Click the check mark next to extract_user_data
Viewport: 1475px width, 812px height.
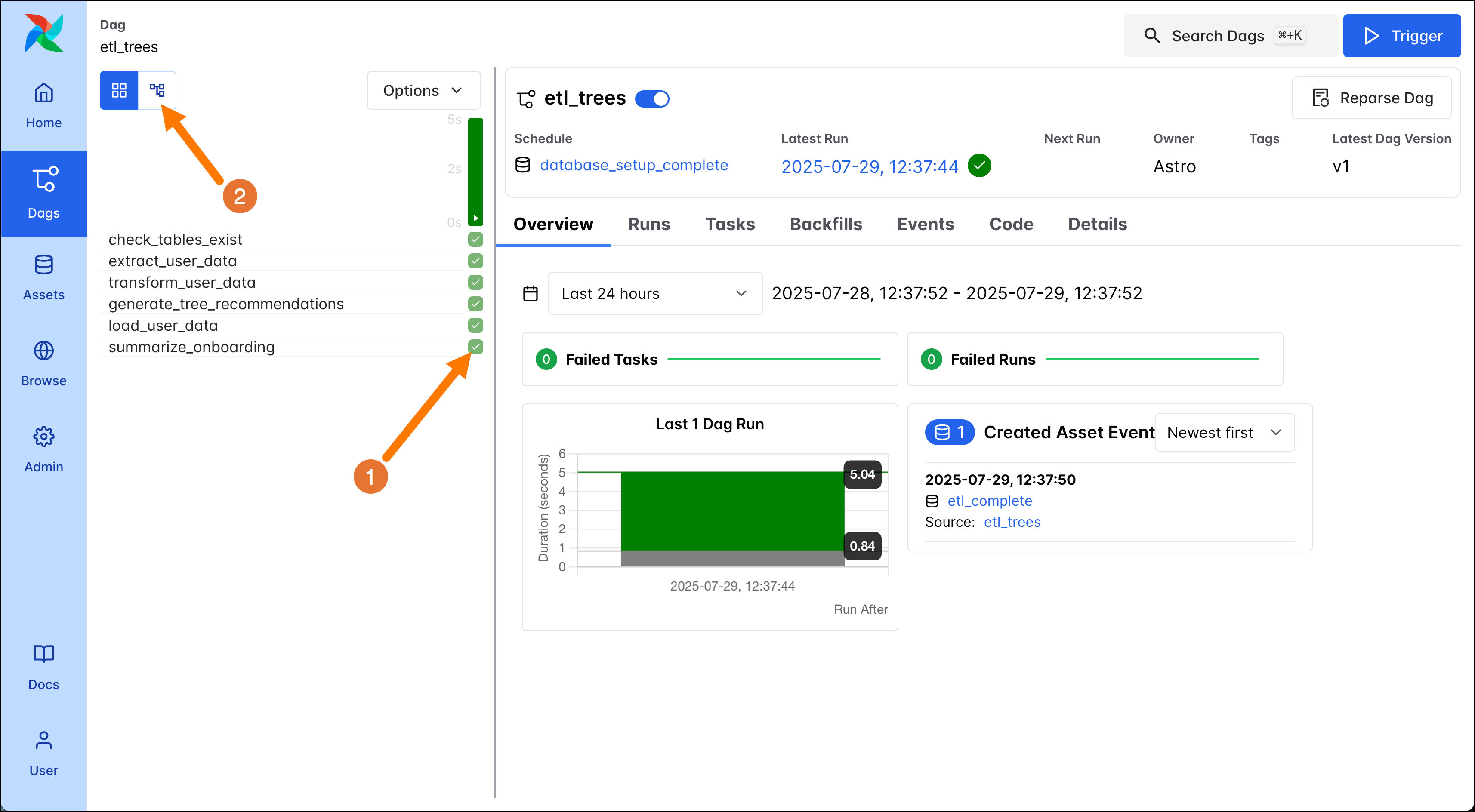point(475,261)
